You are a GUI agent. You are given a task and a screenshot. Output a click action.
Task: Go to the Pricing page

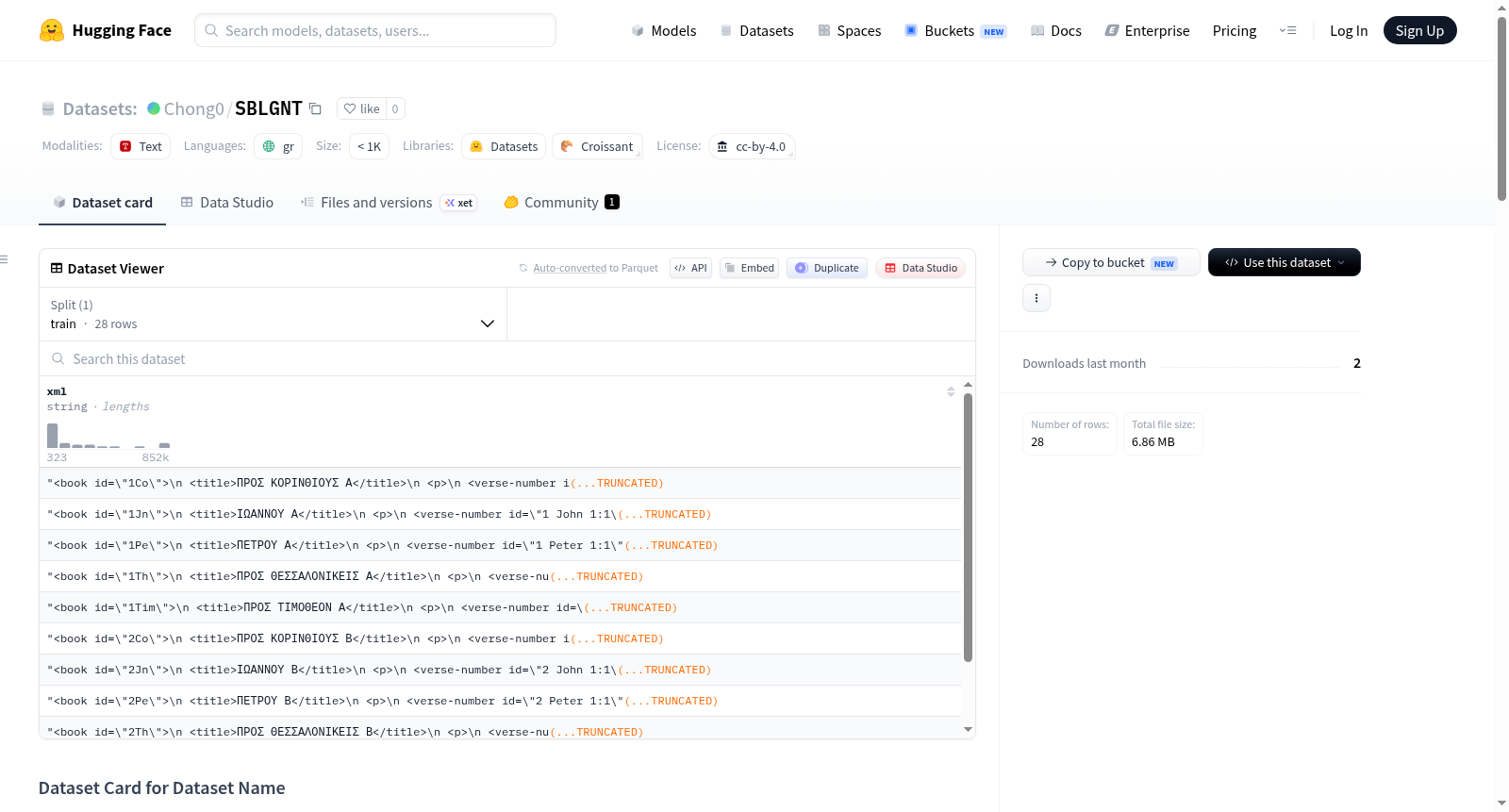(x=1235, y=30)
